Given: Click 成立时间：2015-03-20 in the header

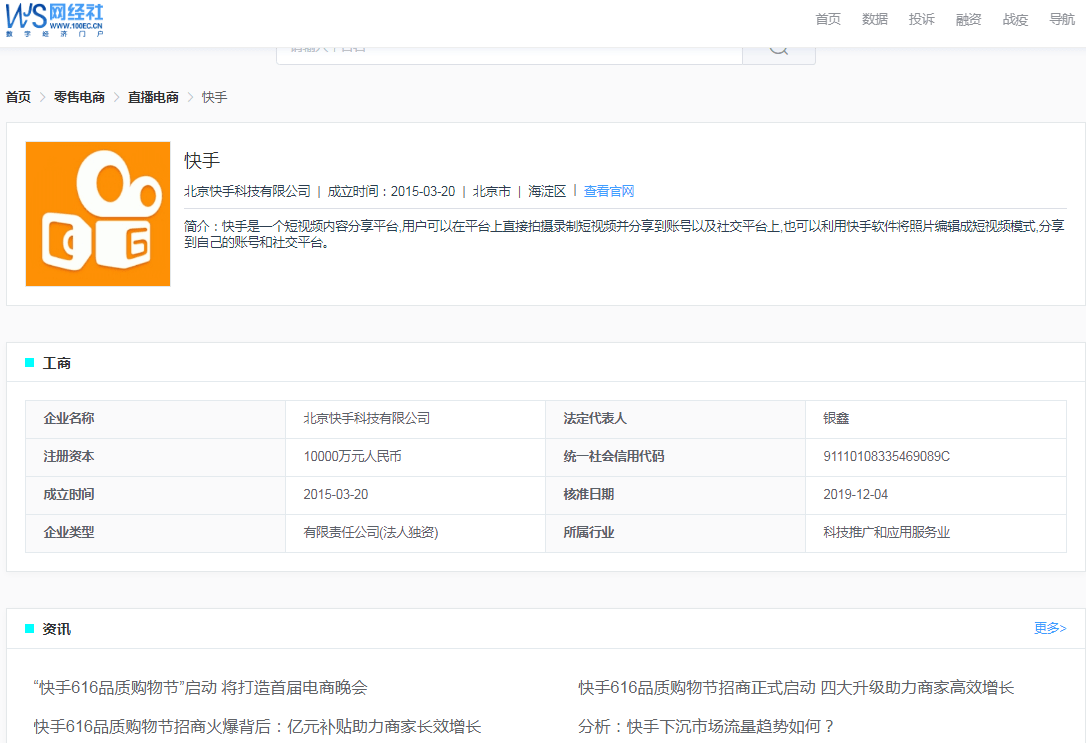Looking at the screenshot, I should [391, 191].
